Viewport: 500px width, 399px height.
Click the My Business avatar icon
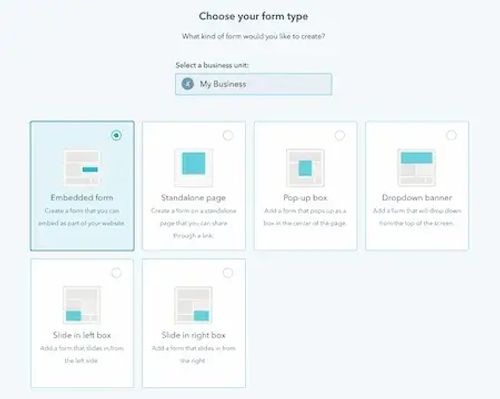tap(188, 84)
